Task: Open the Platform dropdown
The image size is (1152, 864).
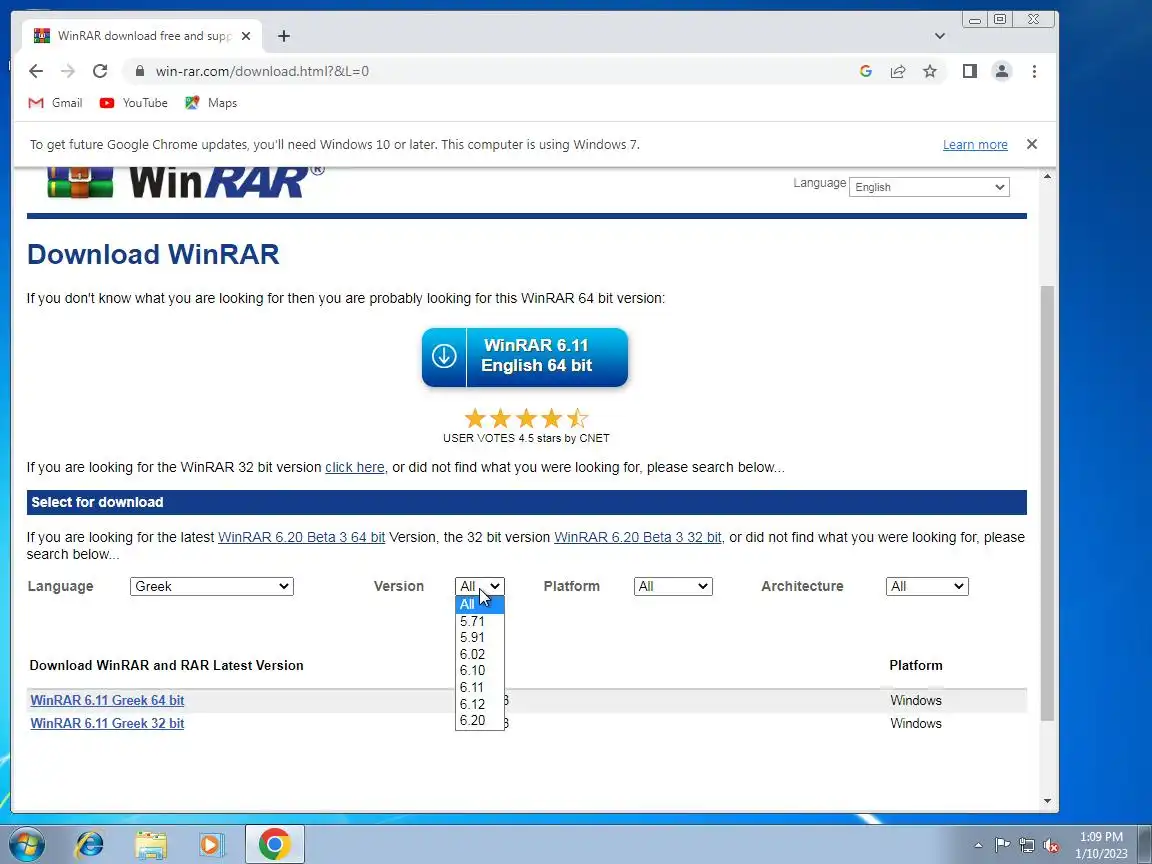Action: pos(673,586)
